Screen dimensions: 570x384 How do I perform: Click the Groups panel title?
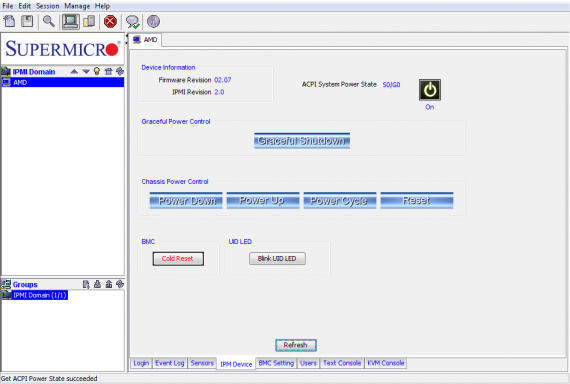[25, 284]
